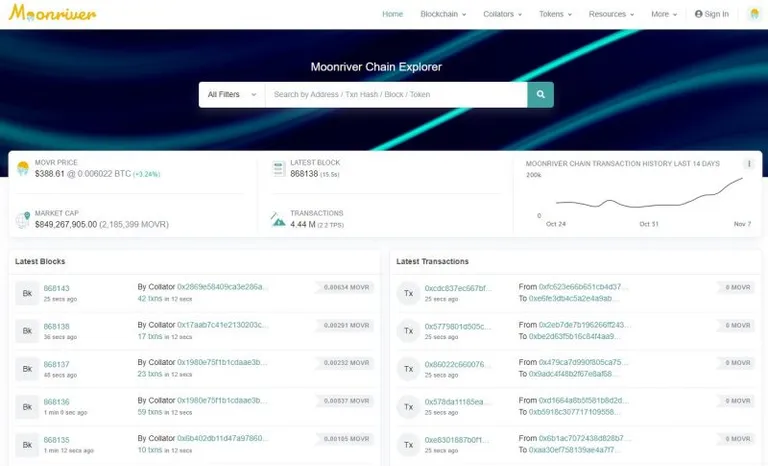Click the Bk icon for block 868143

pyautogui.click(x=27, y=293)
